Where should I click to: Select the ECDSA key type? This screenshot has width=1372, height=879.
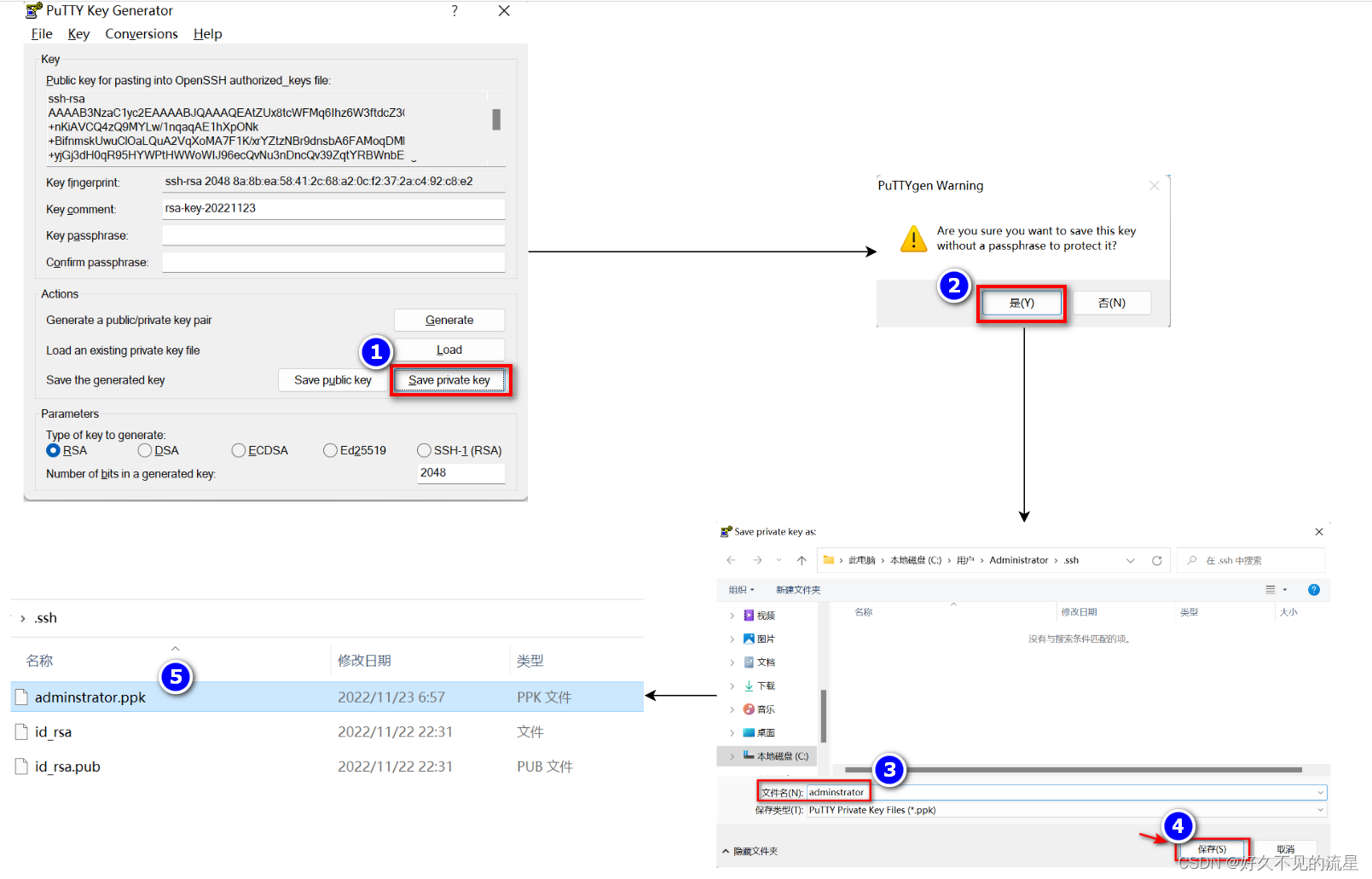pyautogui.click(x=239, y=450)
